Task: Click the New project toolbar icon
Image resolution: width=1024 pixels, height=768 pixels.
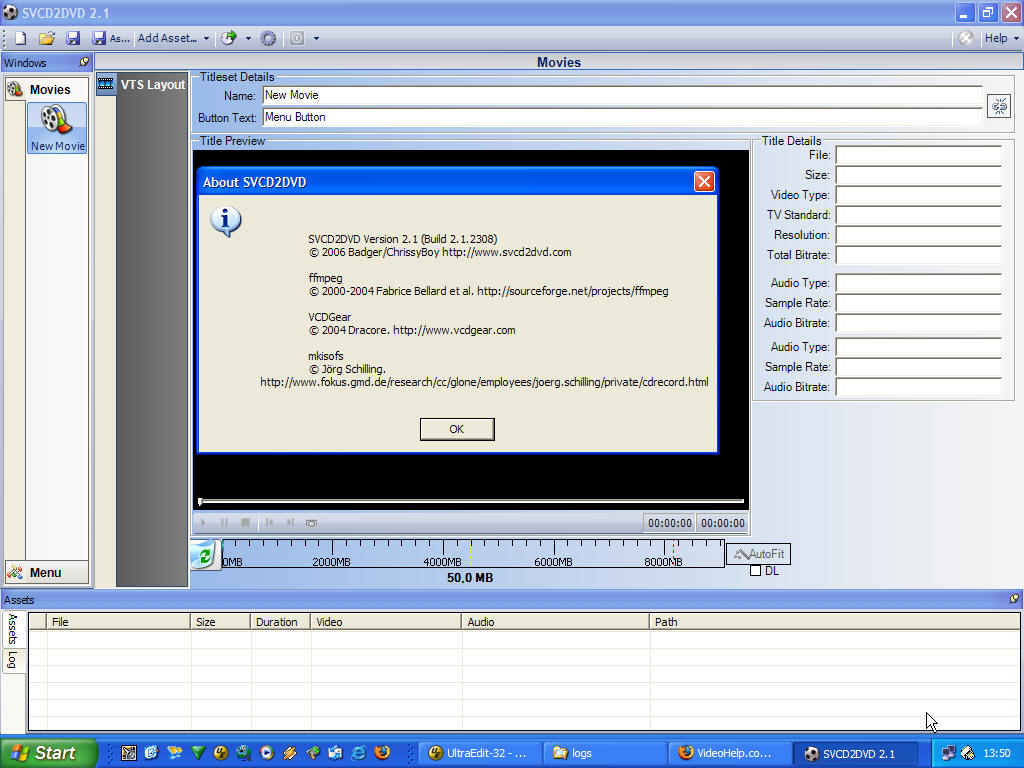Action: 21,39
